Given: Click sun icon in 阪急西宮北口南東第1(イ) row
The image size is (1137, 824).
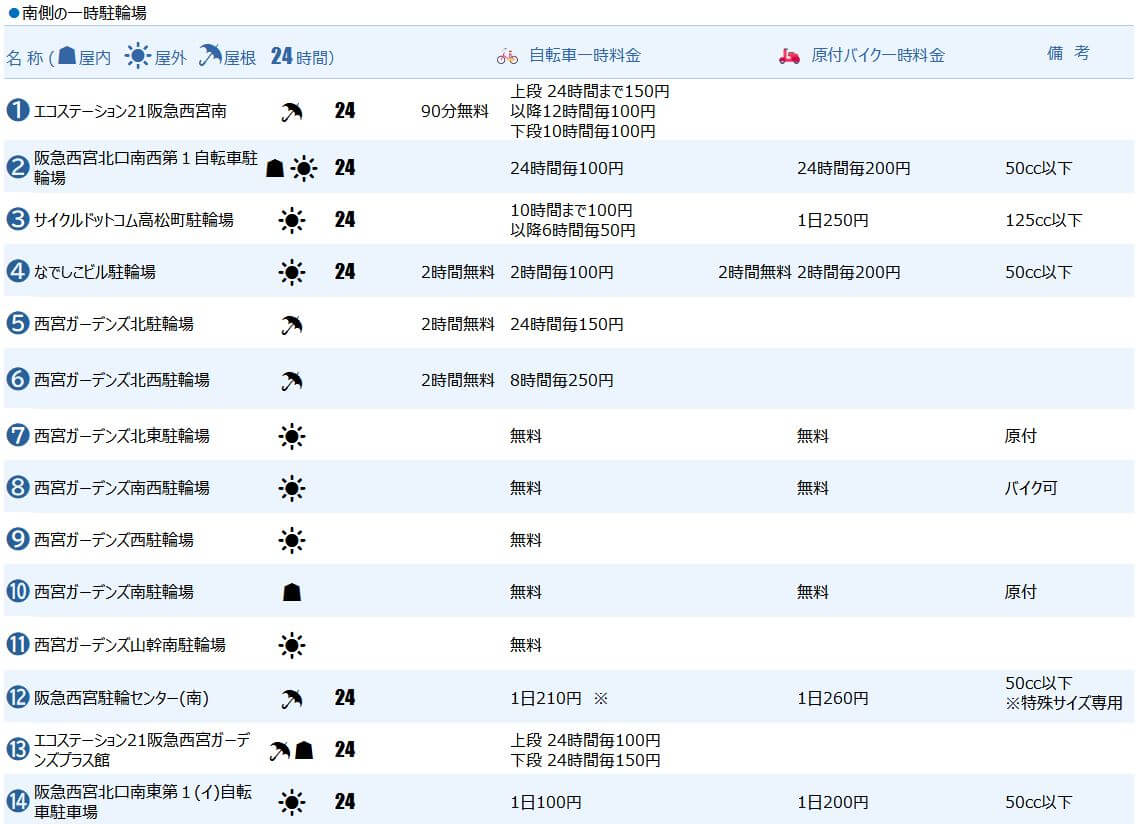Looking at the screenshot, I should [x=292, y=802].
